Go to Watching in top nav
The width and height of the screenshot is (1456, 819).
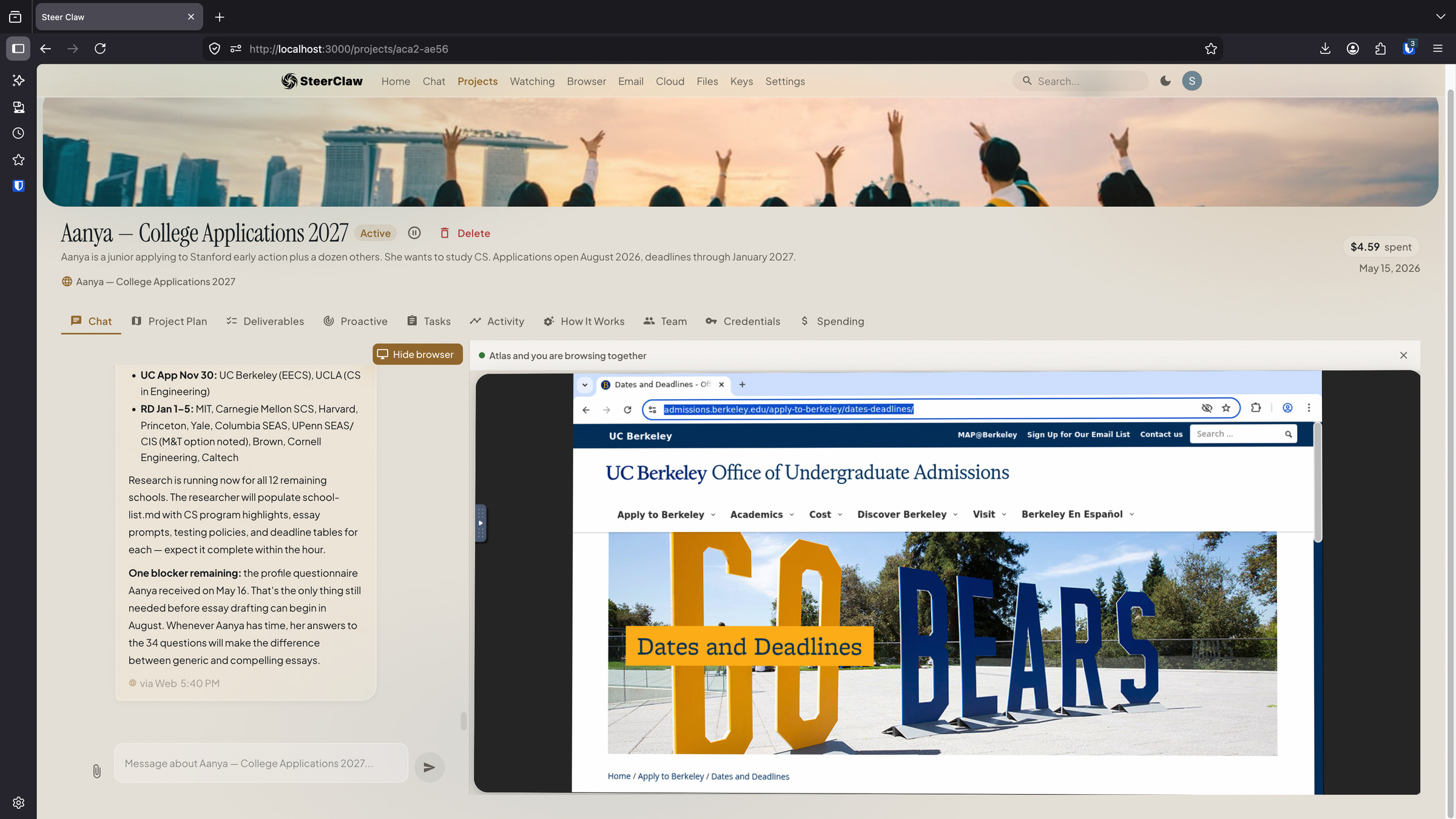click(532, 81)
